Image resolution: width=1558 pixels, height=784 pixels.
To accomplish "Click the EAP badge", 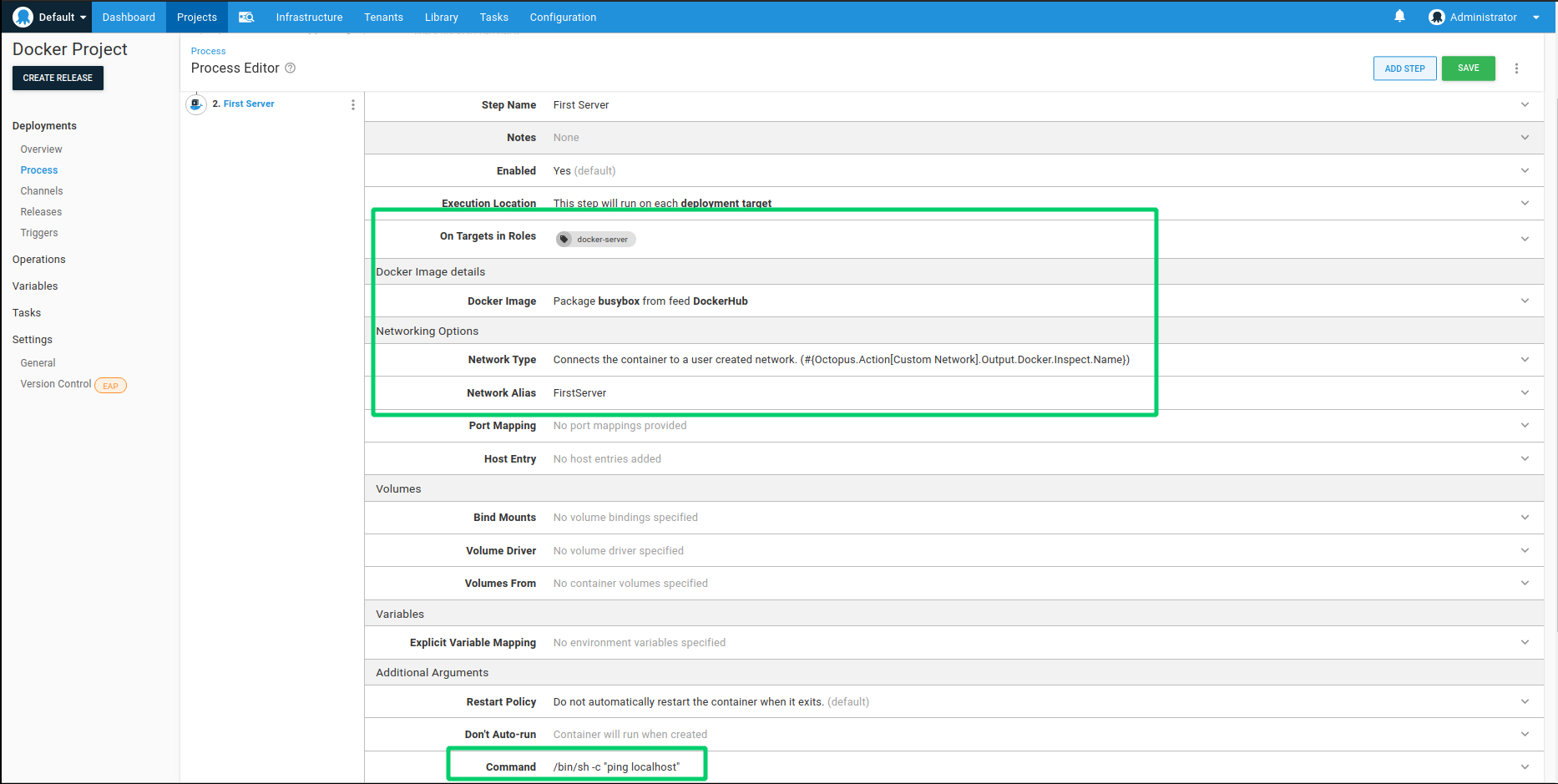I will tap(110, 386).
